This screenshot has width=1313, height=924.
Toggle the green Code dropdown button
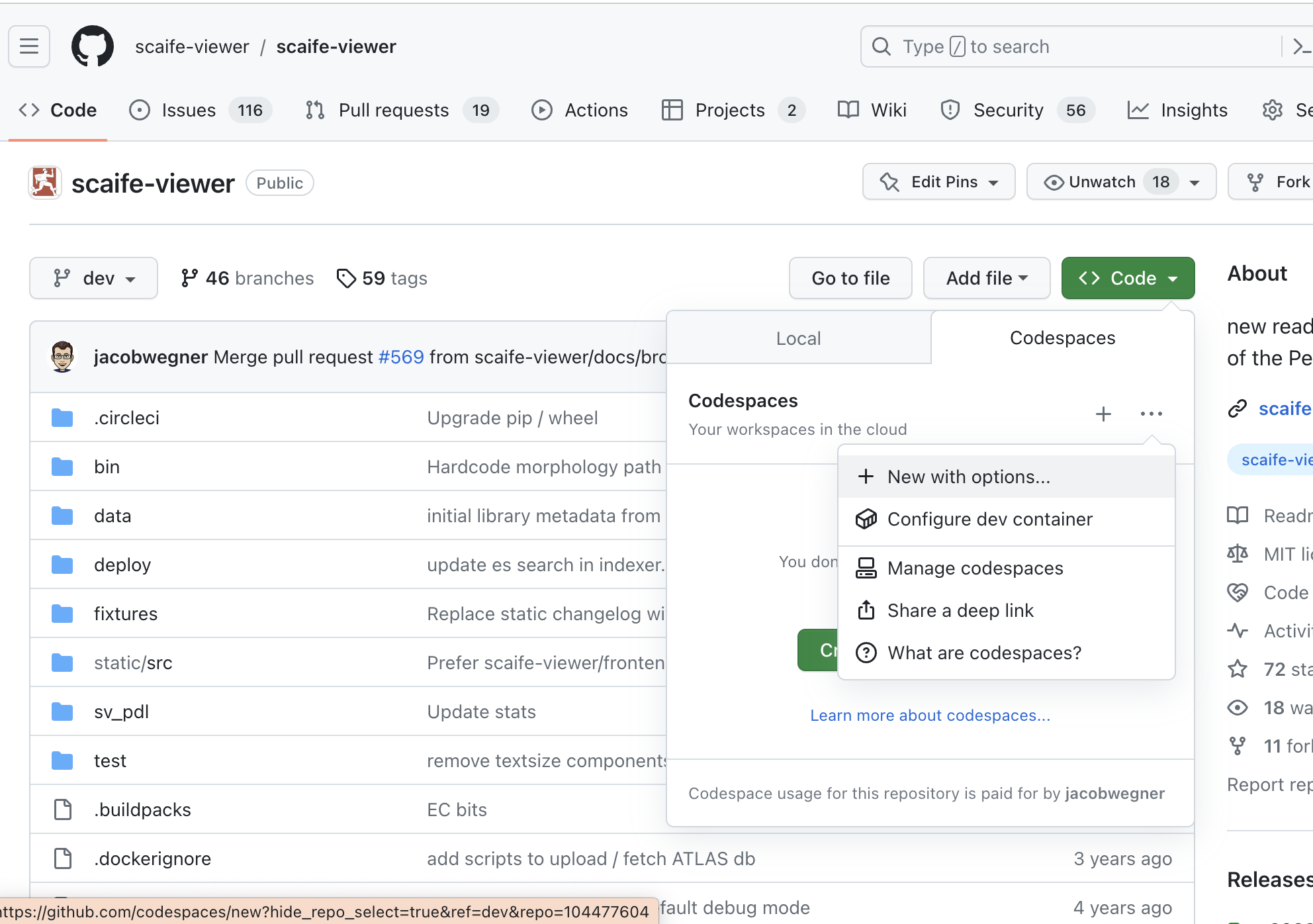click(1128, 278)
